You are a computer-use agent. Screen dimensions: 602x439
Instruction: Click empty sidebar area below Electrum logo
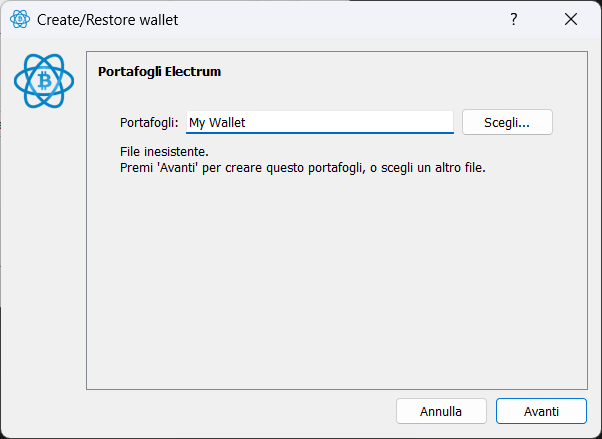(x=43, y=250)
